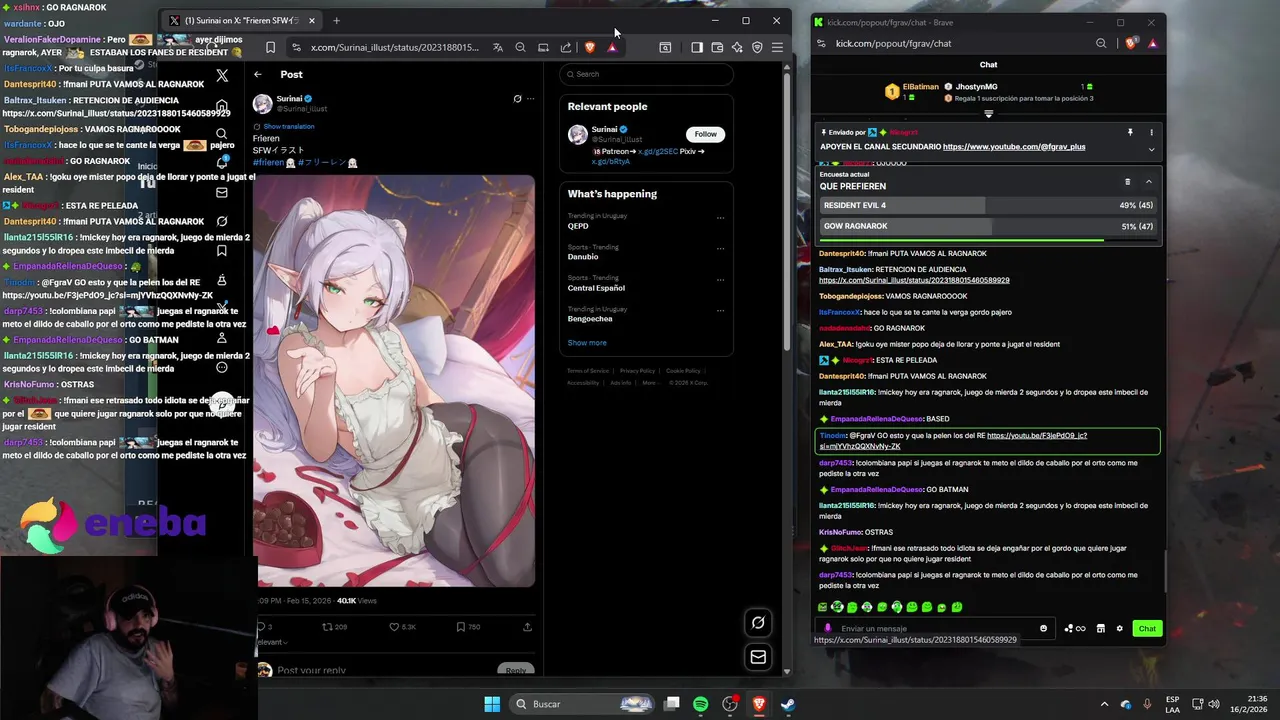Image resolution: width=1280 pixels, height=720 pixels.
Task: Close the Surinai on X tab
Action: pyautogui.click(x=312, y=20)
